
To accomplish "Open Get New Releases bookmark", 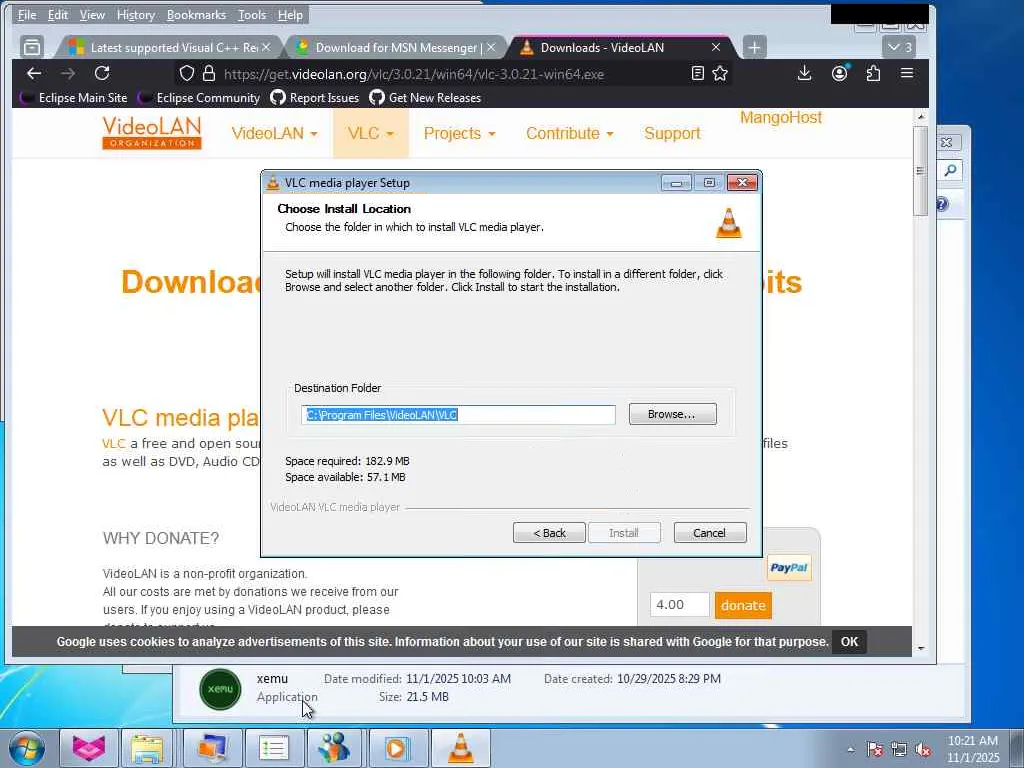I will 425,98.
